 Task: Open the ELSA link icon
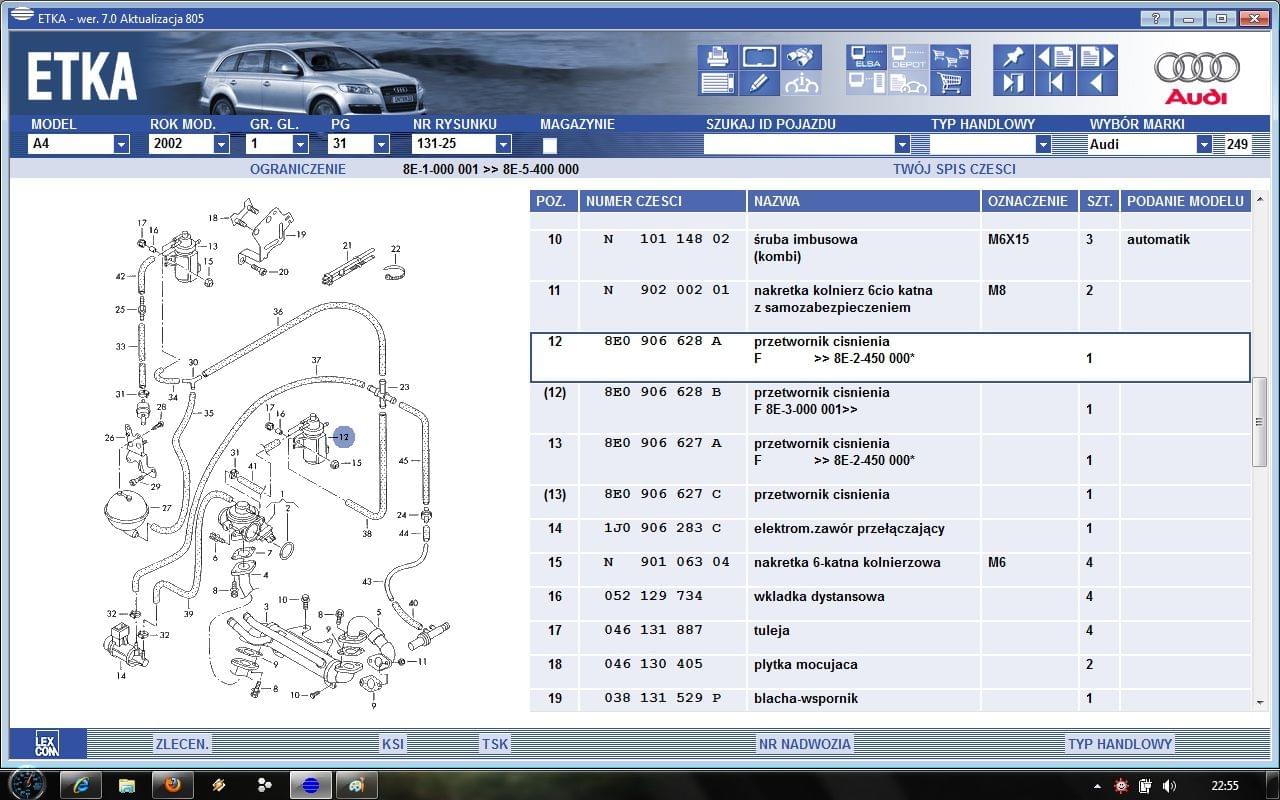[x=866, y=57]
